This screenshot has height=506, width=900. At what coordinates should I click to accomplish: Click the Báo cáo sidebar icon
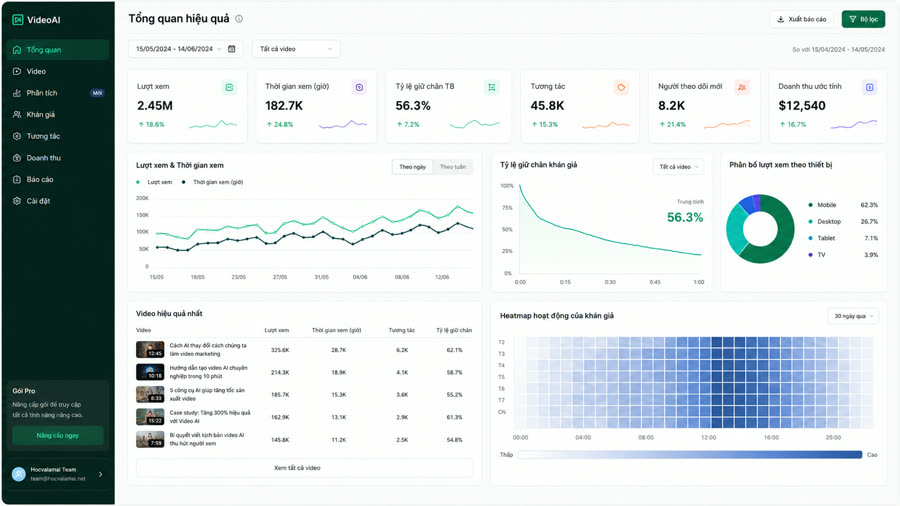[x=17, y=180]
